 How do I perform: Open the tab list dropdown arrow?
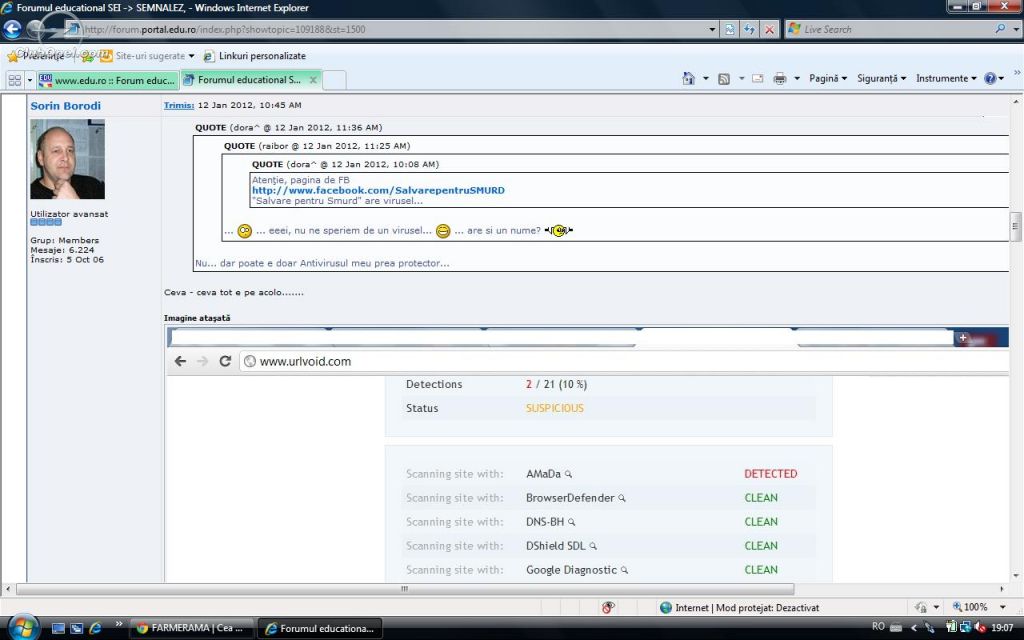(29, 80)
